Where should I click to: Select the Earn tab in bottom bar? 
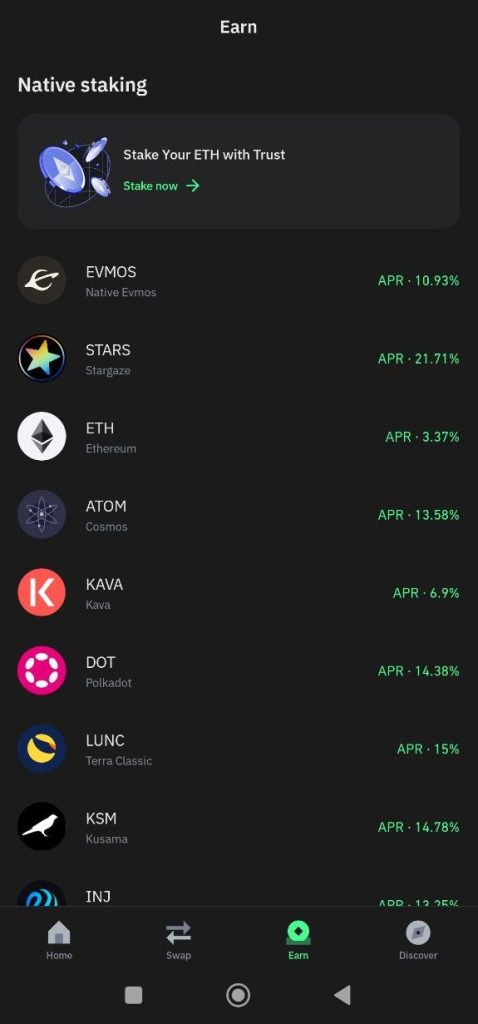point(298,940)
